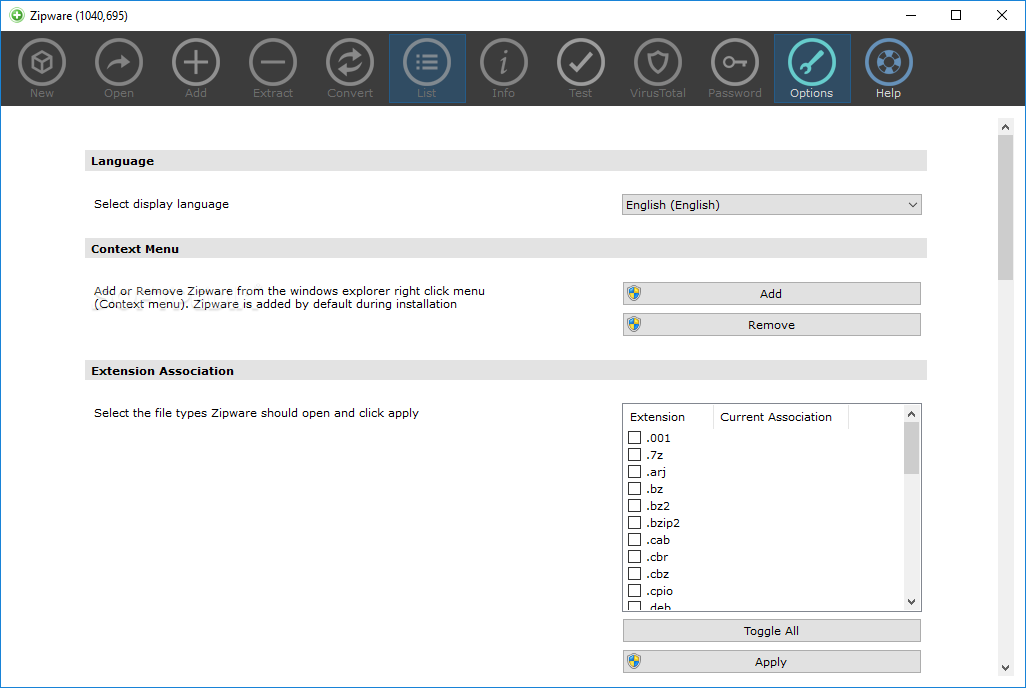The width and height of the screenshot is (1026, 688).
Task: Remove Zipware from the context menu
Action: (x=771, y=325)
